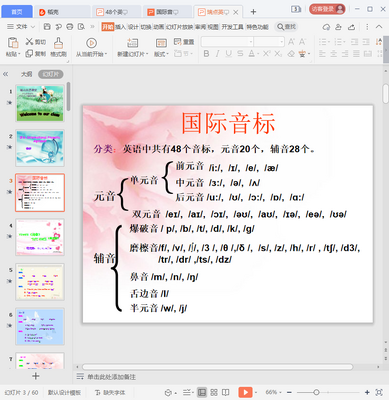Viewport: 389px width, 400px height.
Task: Add new slide with plus below thumbnails
Action: (36, 376)
